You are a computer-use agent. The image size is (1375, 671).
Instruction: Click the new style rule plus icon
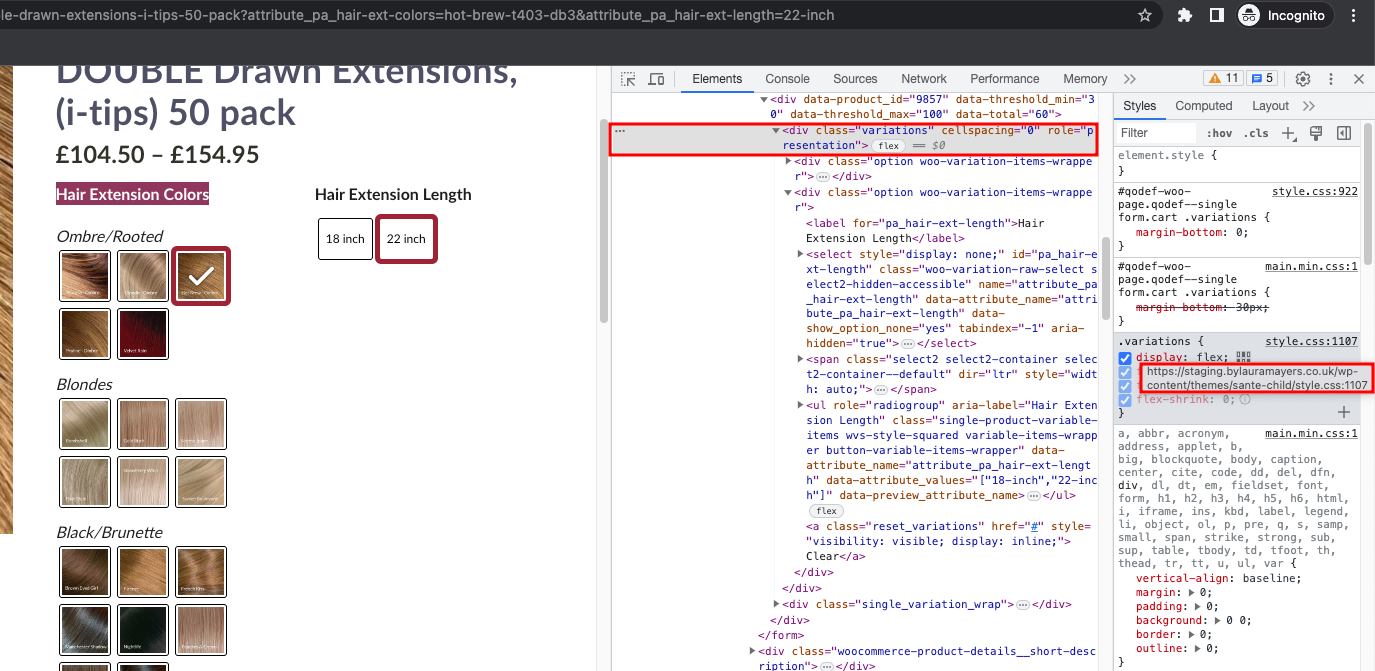pos(1290,133)
